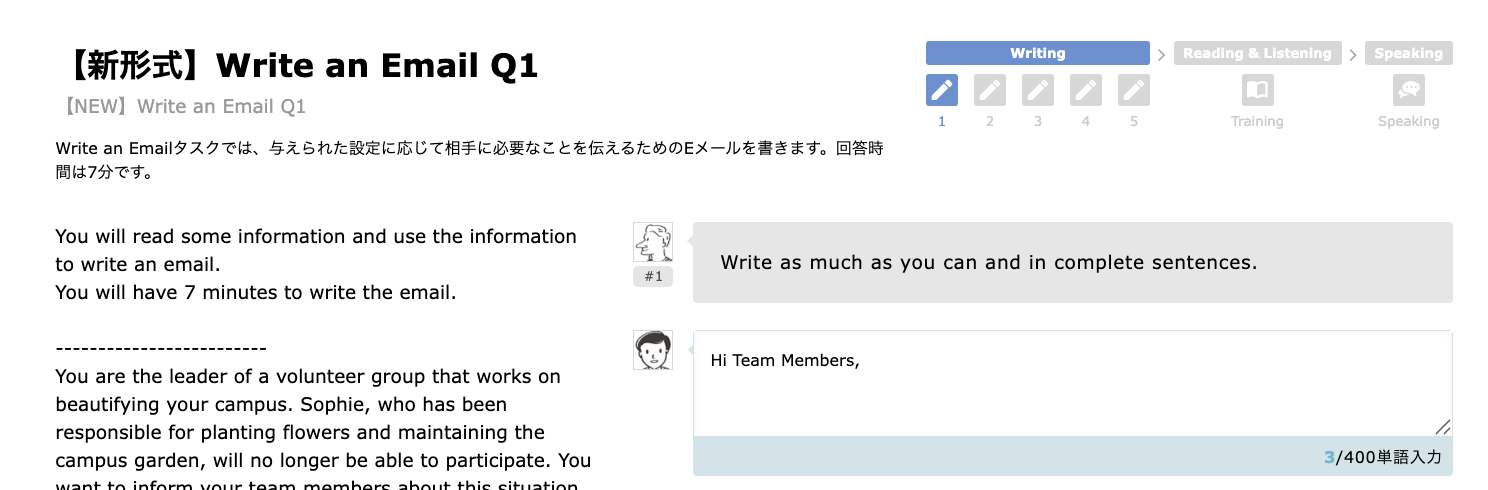The image size is (1488, 490).
Task: Select the Speaking stage tab
Action: pos(1408,53)
